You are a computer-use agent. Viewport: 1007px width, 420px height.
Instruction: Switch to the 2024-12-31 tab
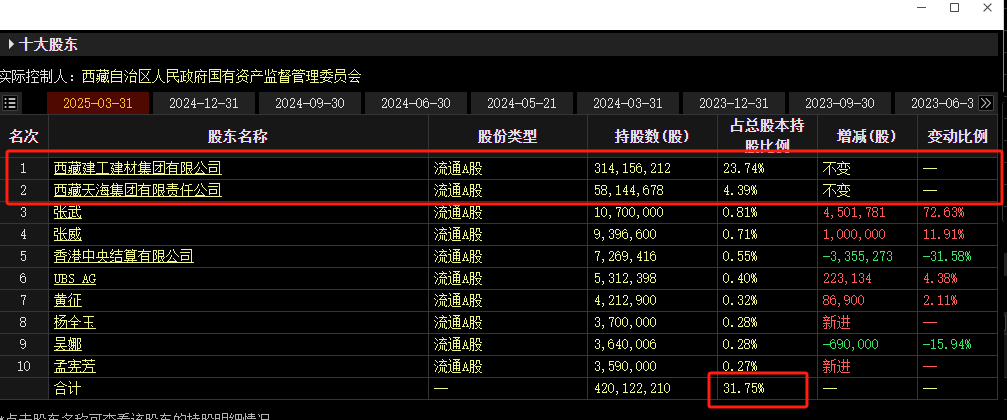point(204,103)
